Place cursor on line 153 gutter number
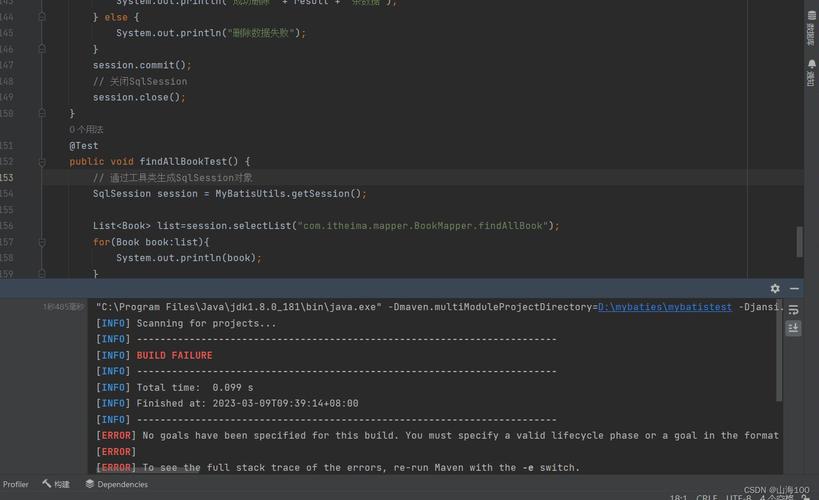 (x=7, y=178)
